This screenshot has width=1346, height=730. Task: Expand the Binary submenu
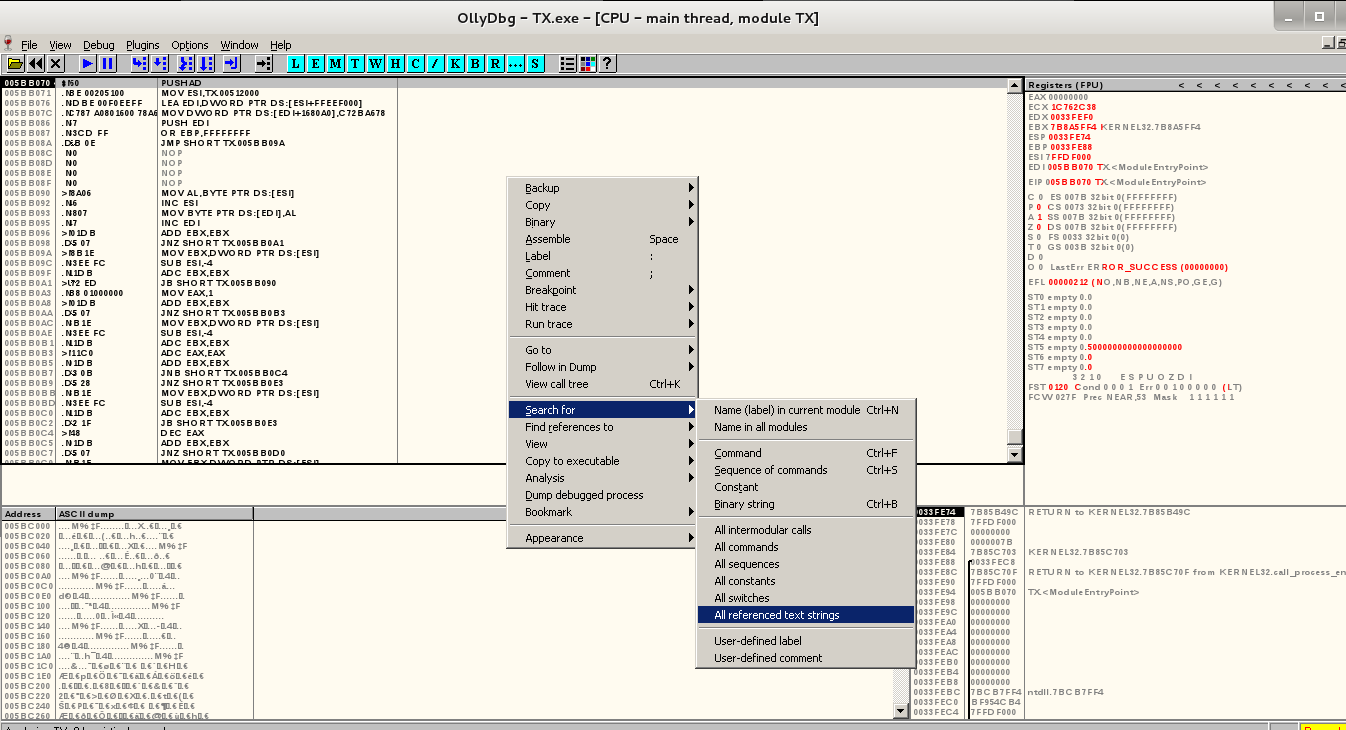coord(602,222)
